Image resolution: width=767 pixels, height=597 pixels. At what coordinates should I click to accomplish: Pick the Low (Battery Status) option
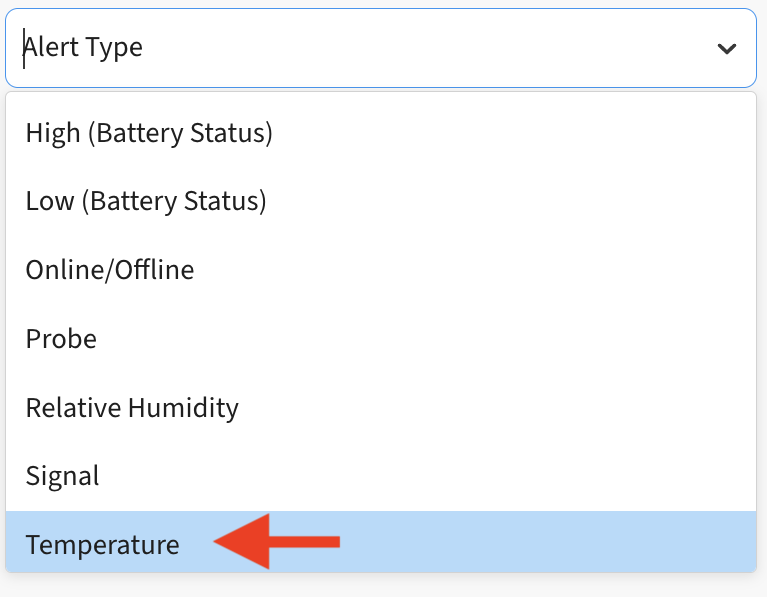coord(146,201)
